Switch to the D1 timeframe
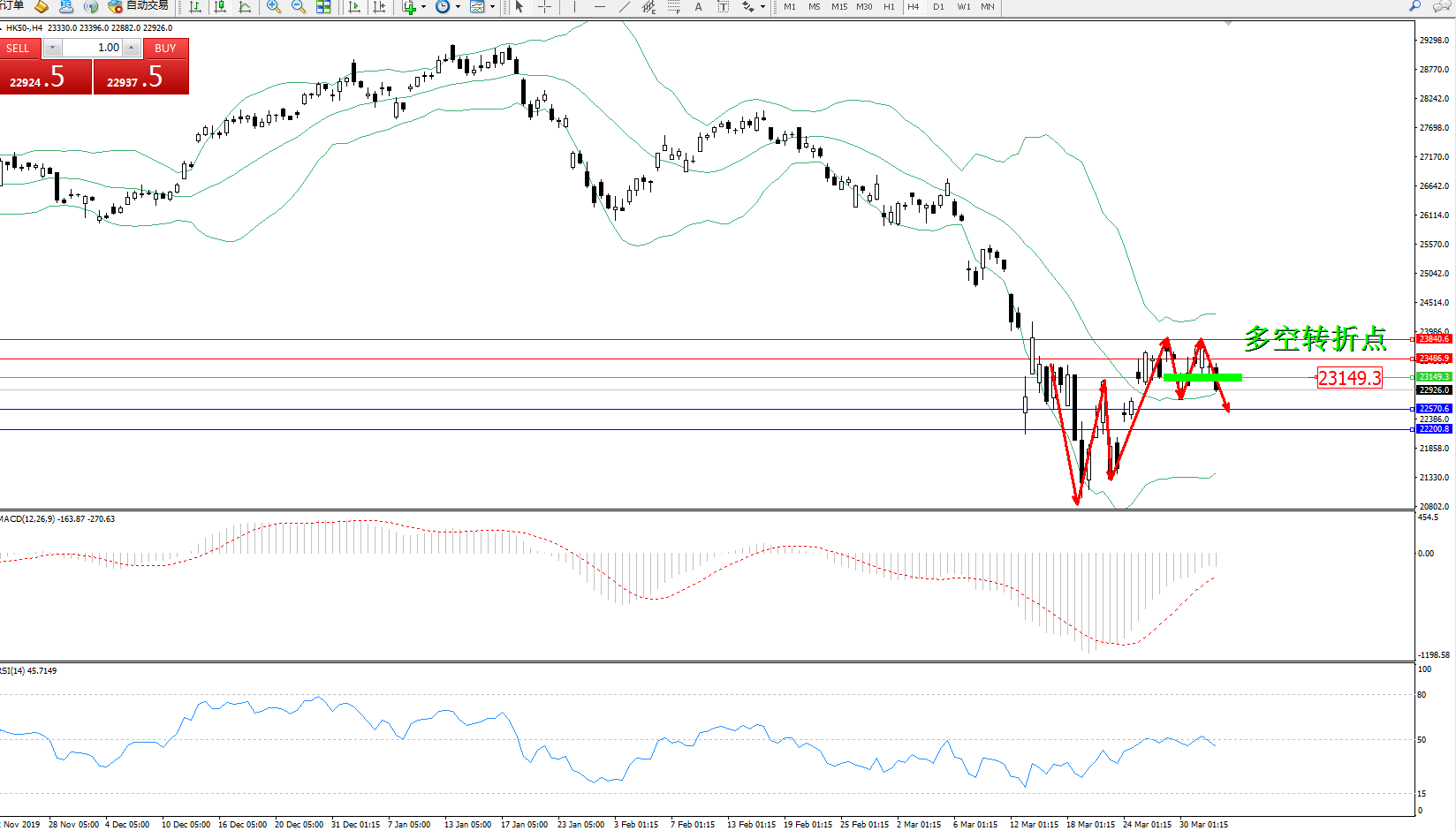The height and width of the screenshot is (831, 1456). (x=938, y=7)
